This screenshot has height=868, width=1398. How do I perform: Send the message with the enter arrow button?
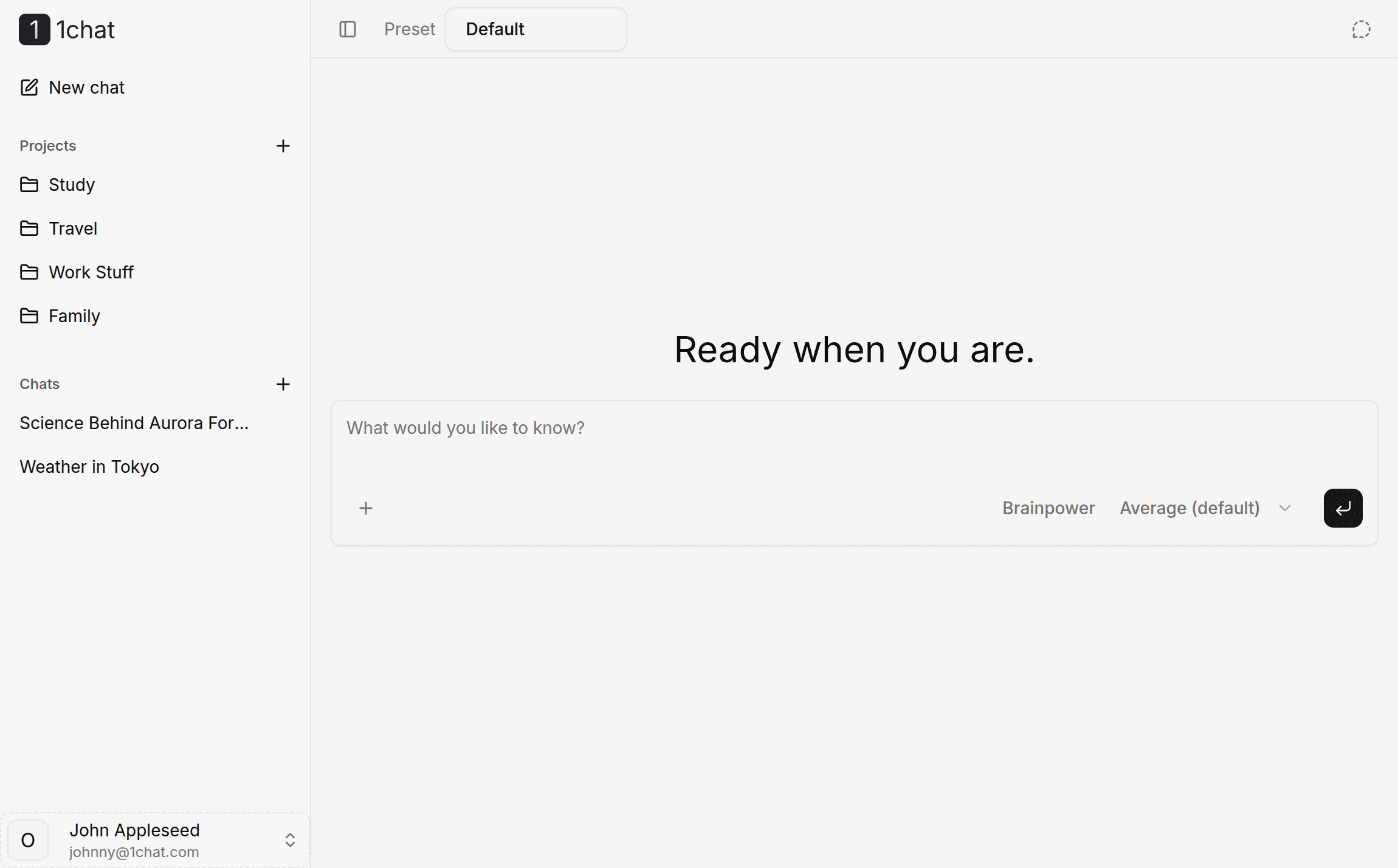tap(1343, 508)
